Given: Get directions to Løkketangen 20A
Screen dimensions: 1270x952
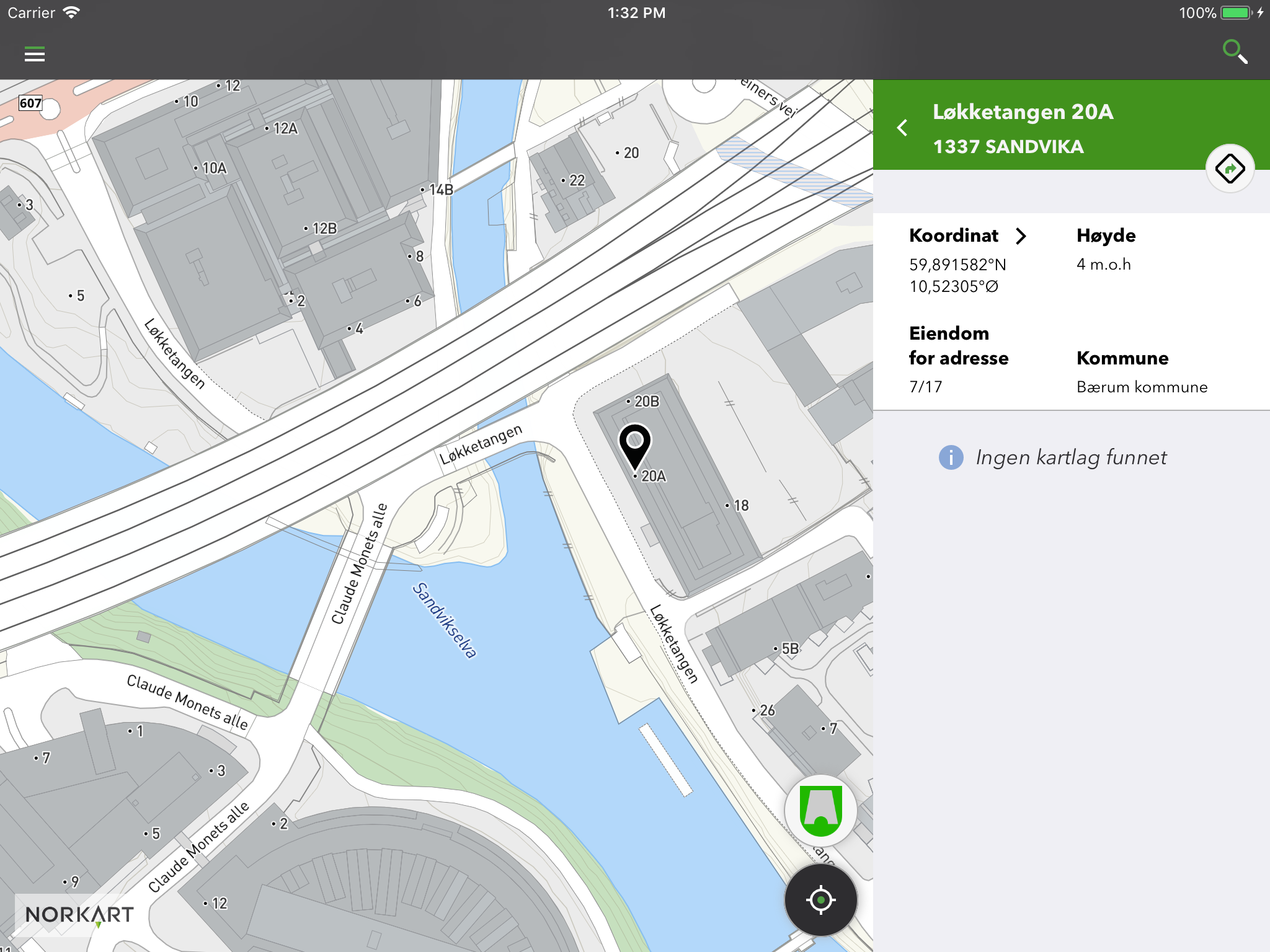Looking at the screenshot, I should click(1230, 169).
